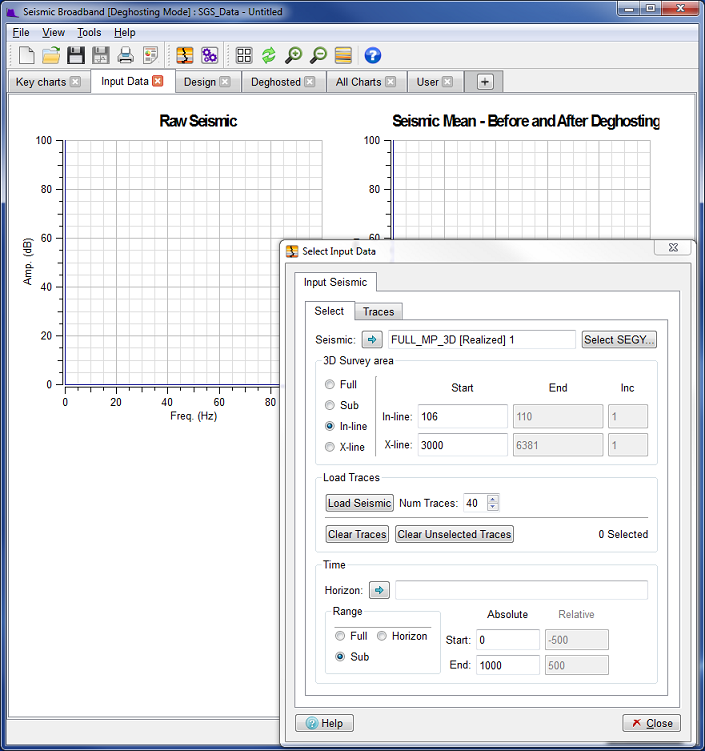Click the dialog Help button

tap(325, 723)
